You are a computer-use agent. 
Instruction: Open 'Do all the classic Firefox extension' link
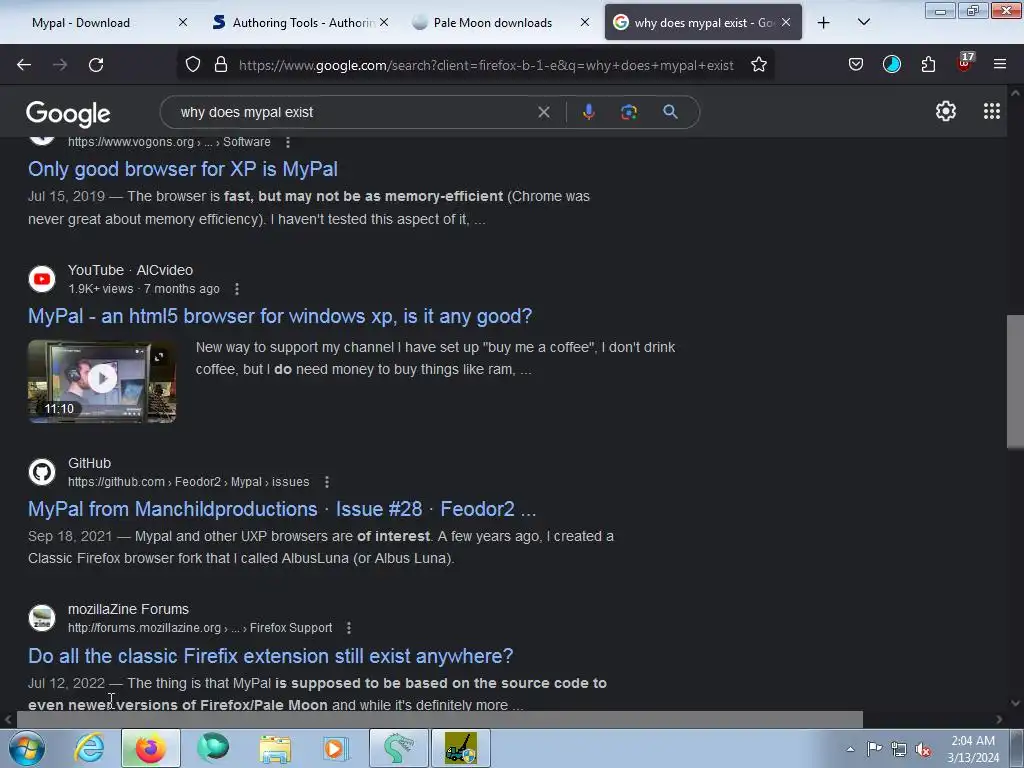tap(270, 656)
